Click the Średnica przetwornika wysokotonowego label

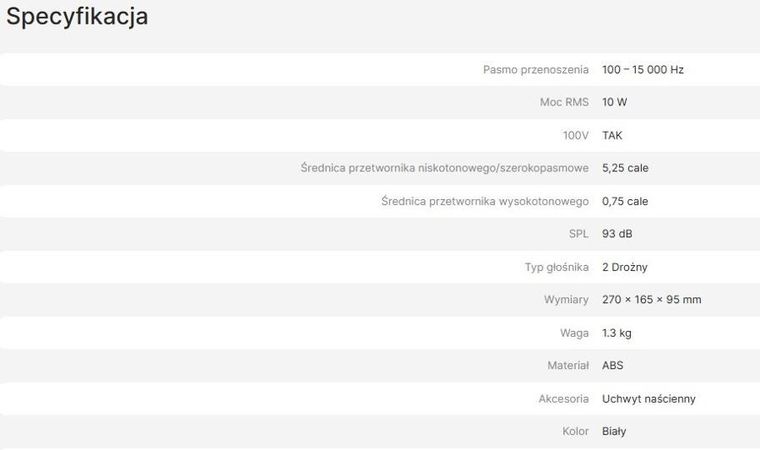pyautogui.click(x=485, y=201)
